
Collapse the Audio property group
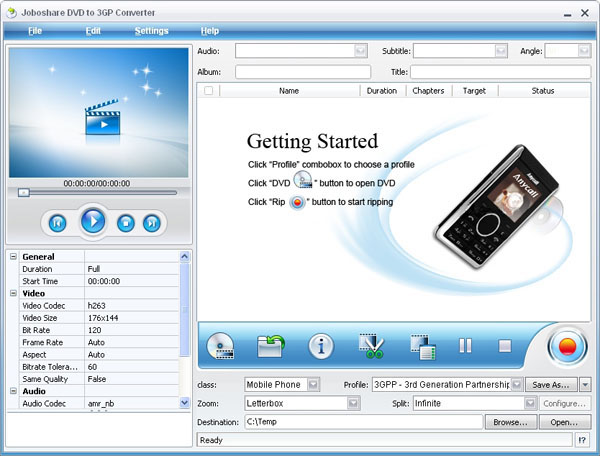(13, 391)
